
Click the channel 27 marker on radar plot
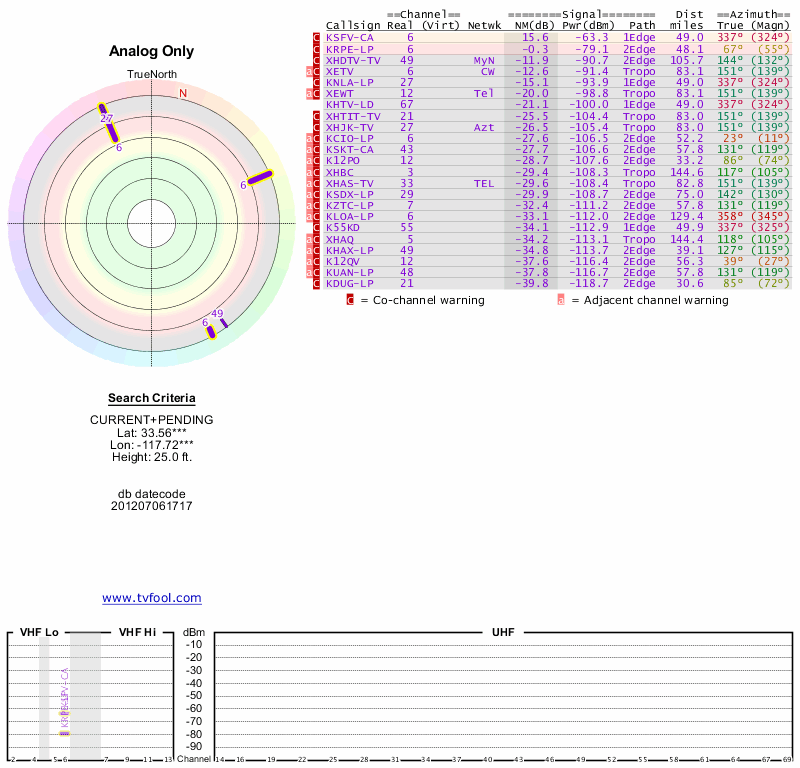[x=106, y=118]
